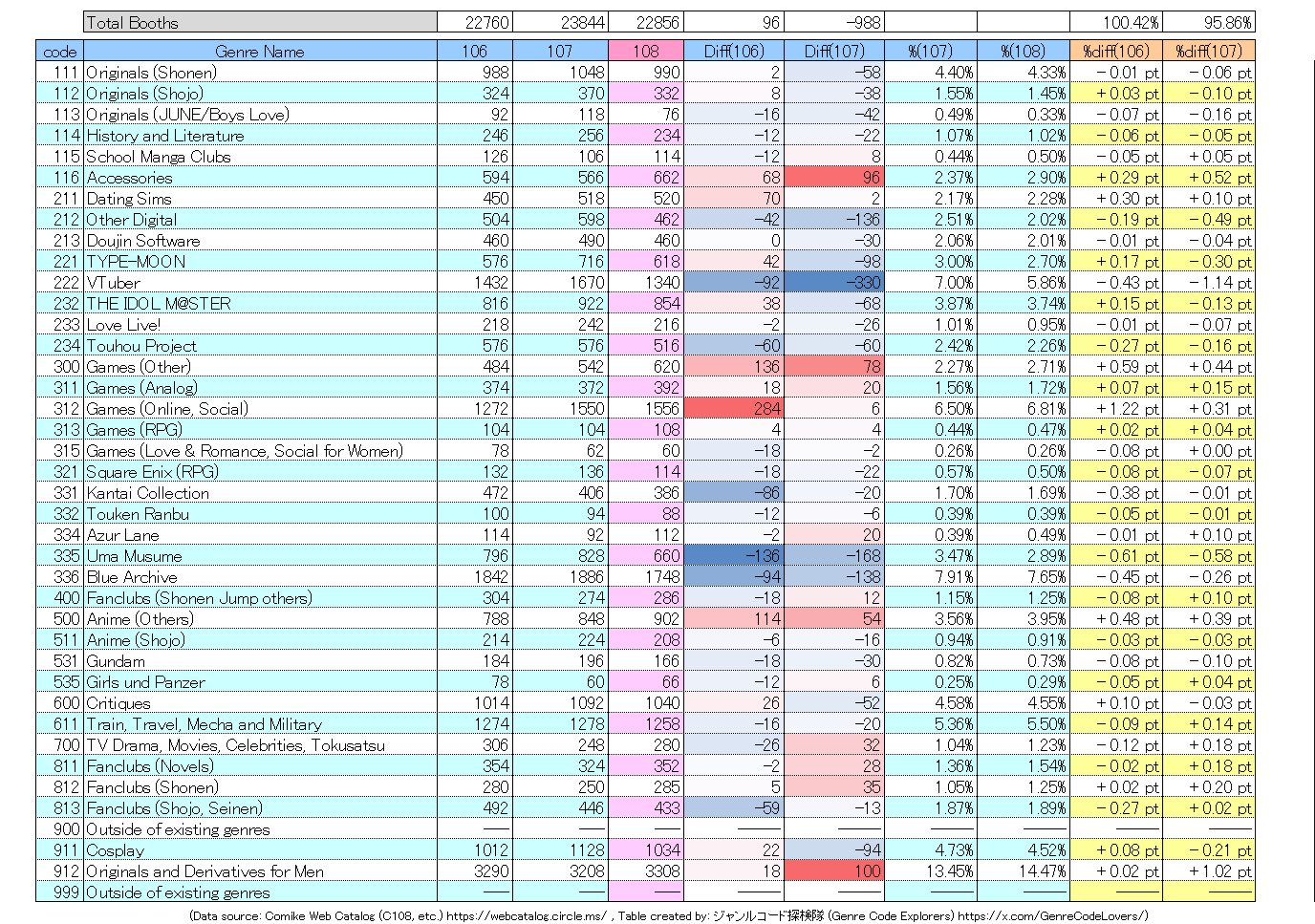
Task: Select the red Diff(107) cell 96 for Accessories
Action: [x=833, y=178]
